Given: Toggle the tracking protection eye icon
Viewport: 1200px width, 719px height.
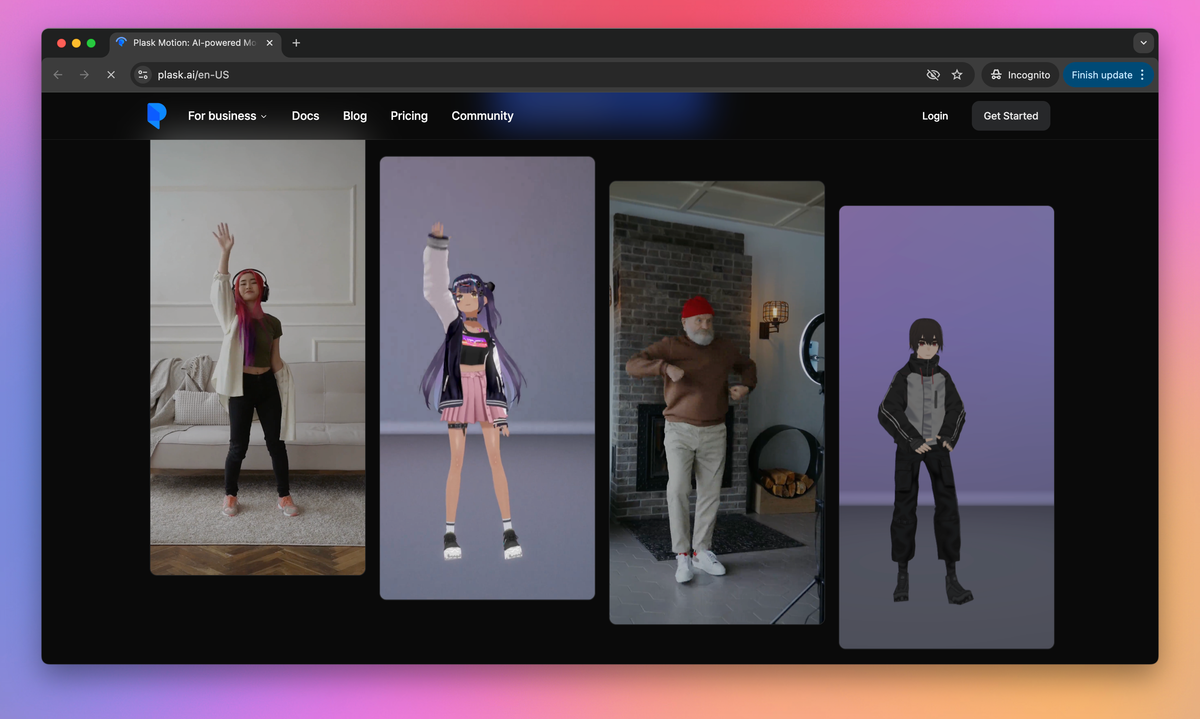Looking at the screenshot, I should (933, 75).
